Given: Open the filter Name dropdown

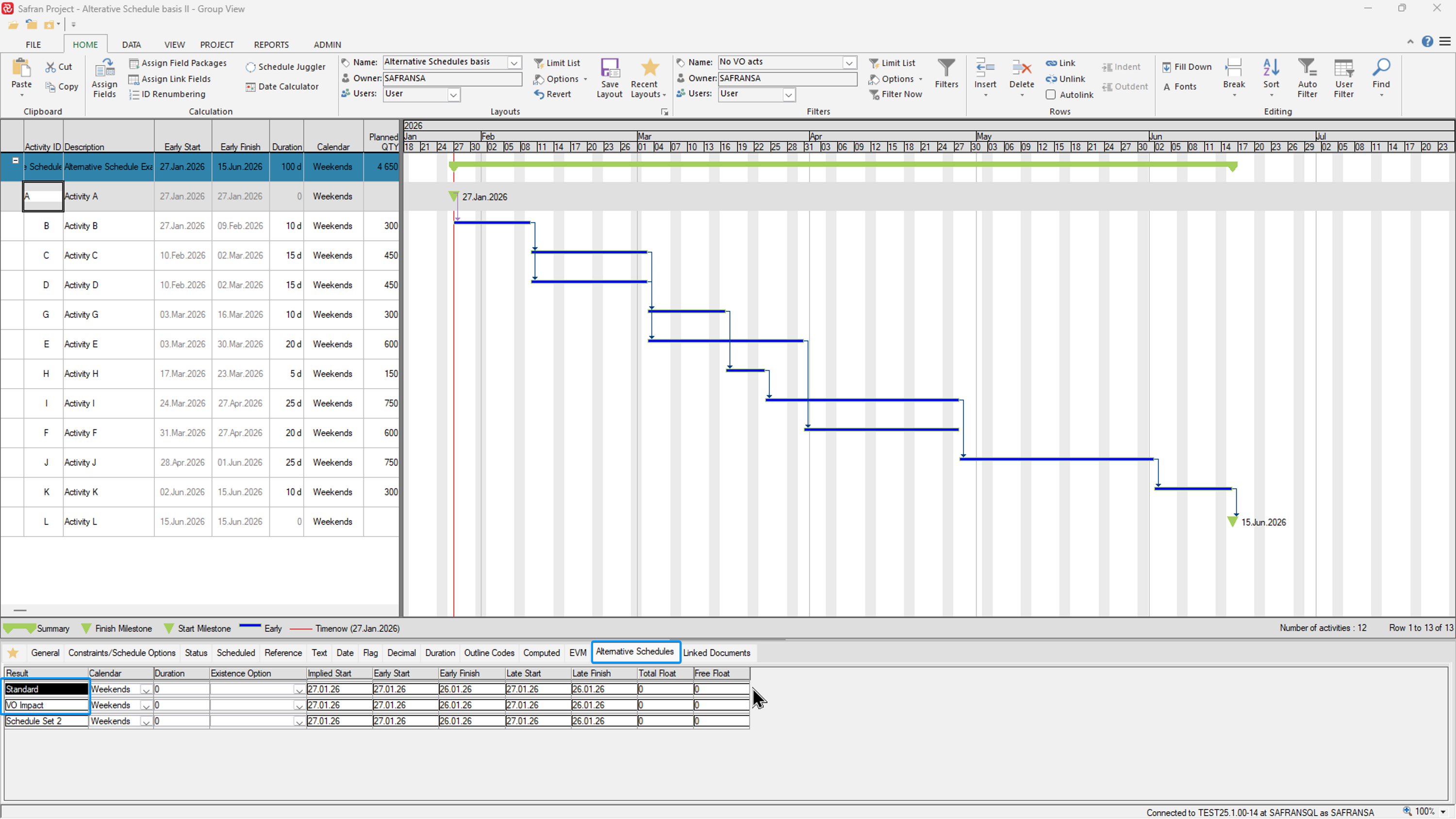Looking at the screenshot, I should click(849, 63).
